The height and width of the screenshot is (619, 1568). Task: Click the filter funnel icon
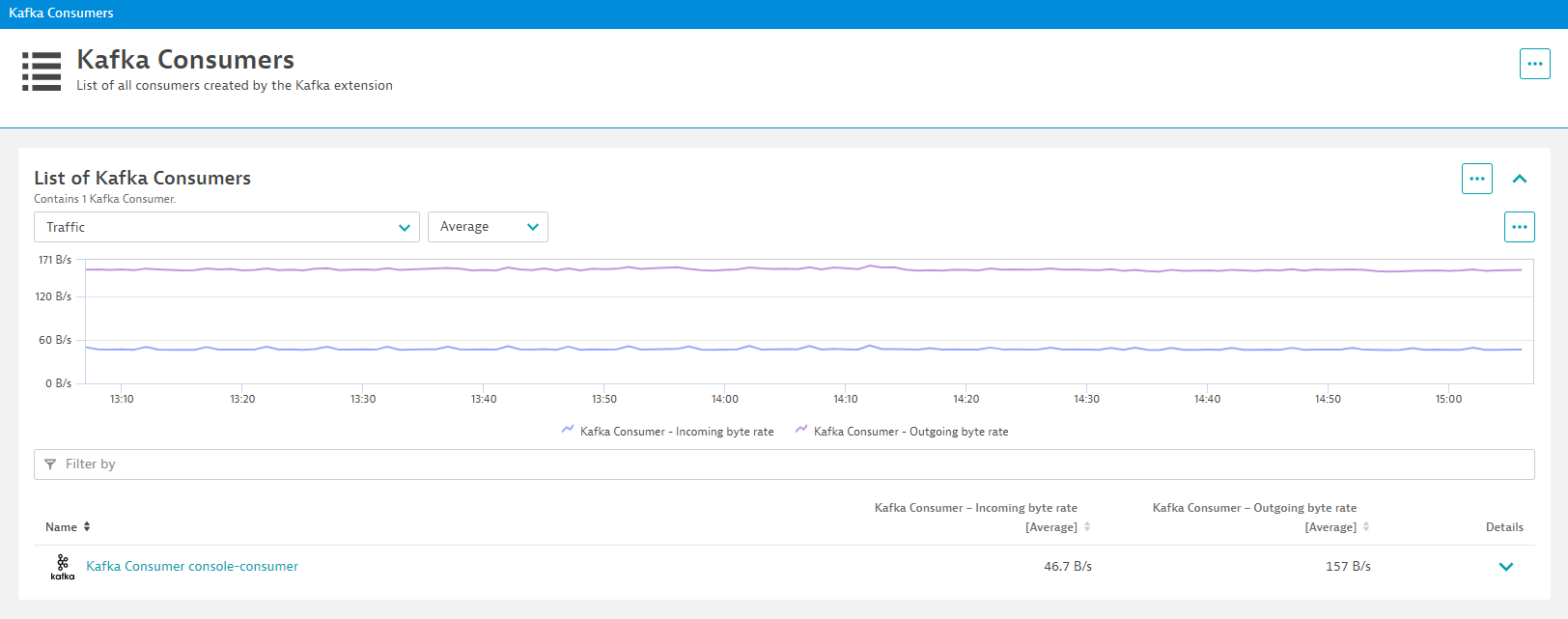50,464
